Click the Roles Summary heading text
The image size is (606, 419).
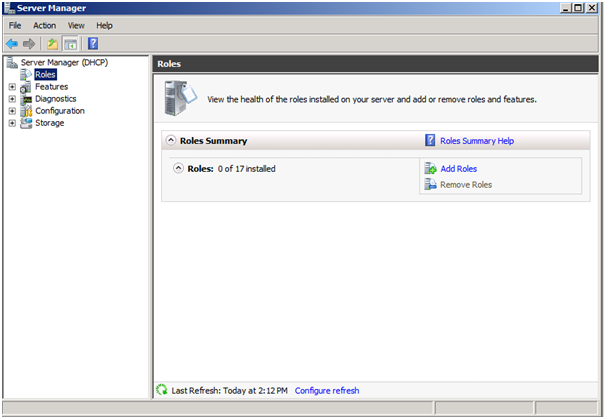point(213,141)
